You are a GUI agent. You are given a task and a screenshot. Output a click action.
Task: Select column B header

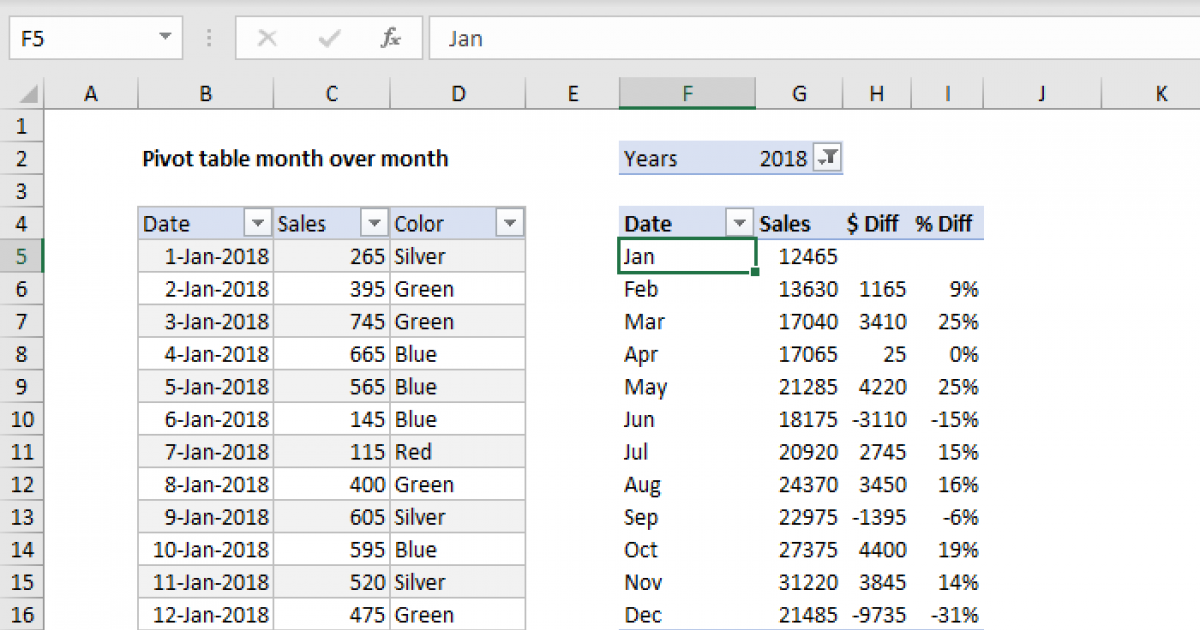[x=205, y=94]
